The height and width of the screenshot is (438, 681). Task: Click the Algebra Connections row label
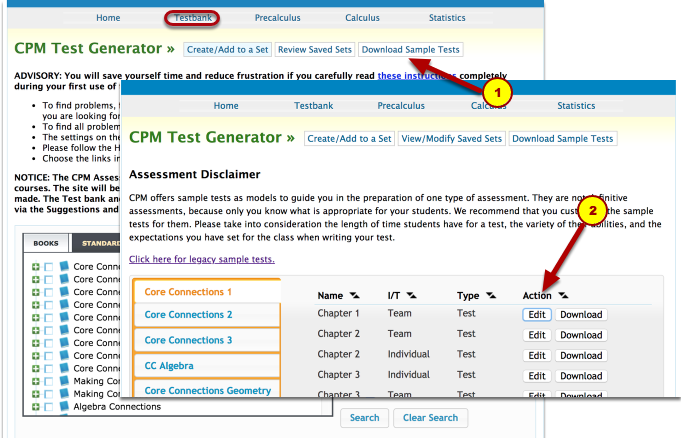click(117, 407)
